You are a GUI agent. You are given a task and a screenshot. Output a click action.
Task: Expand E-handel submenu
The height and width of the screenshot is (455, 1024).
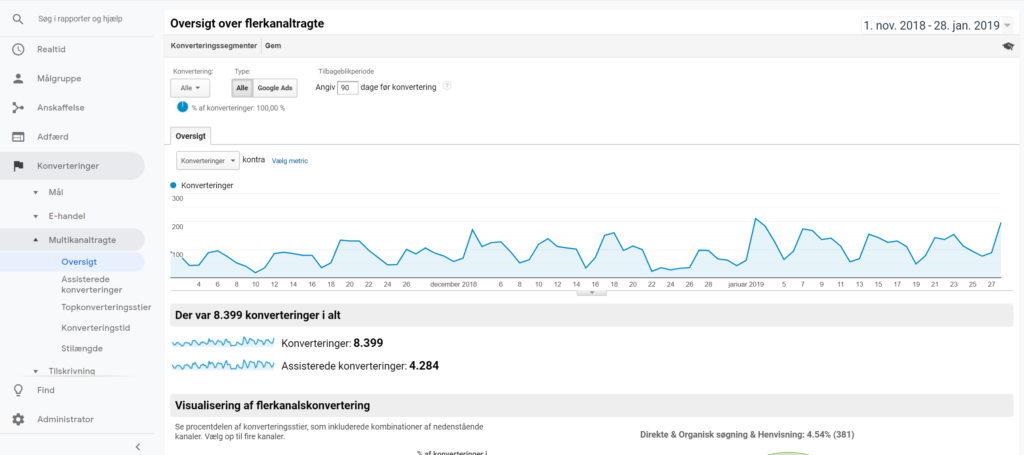point(36,216)
